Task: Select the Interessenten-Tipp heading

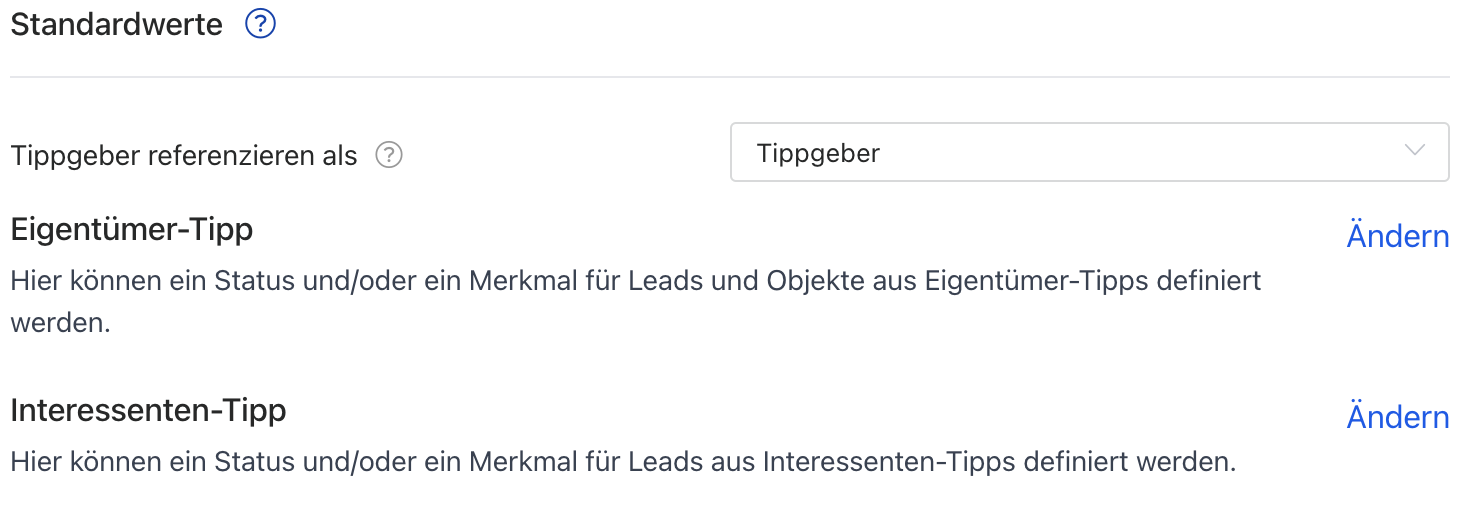Action: click(149, 410)
